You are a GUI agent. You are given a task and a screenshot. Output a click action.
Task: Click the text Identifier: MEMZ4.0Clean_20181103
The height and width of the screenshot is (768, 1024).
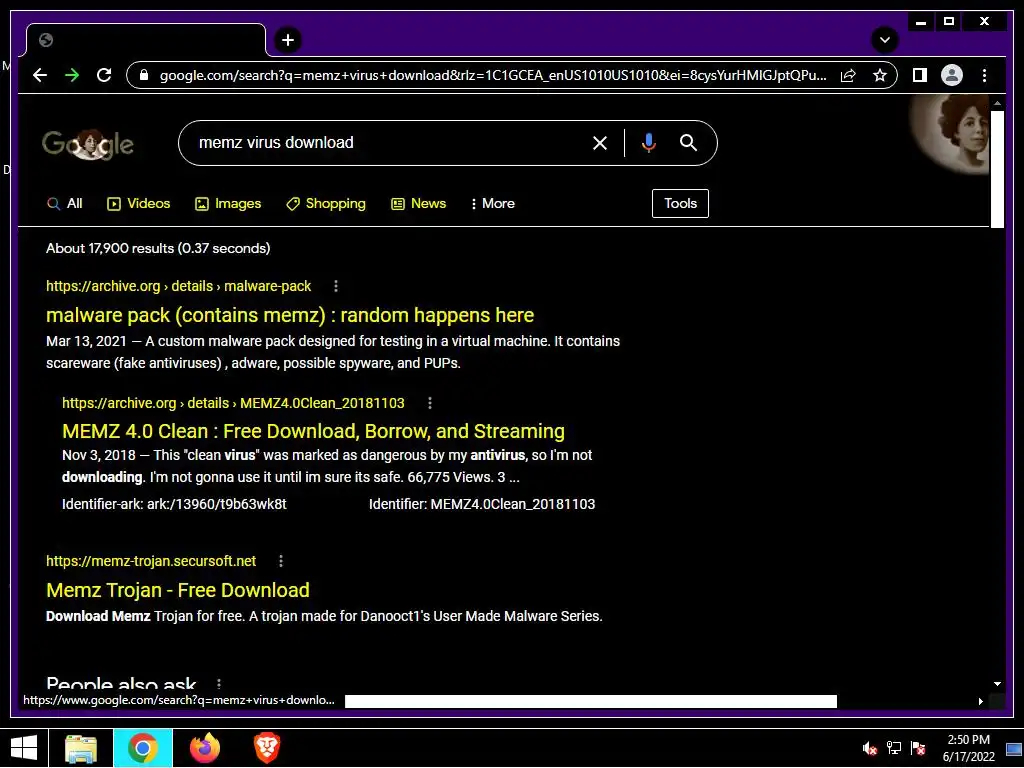pyautogui.click(x=482, y=504)
